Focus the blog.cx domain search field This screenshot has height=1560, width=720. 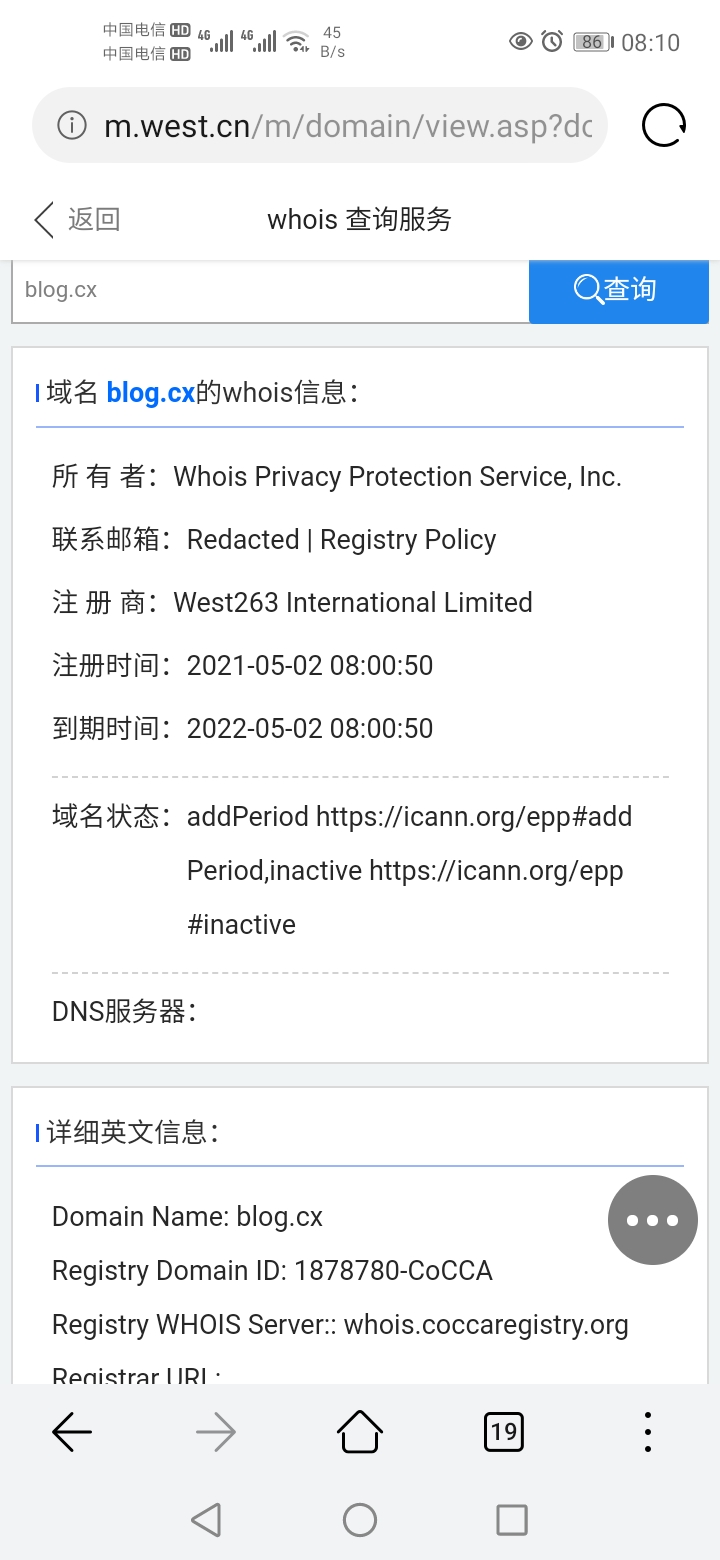click(x=270, y=290)
